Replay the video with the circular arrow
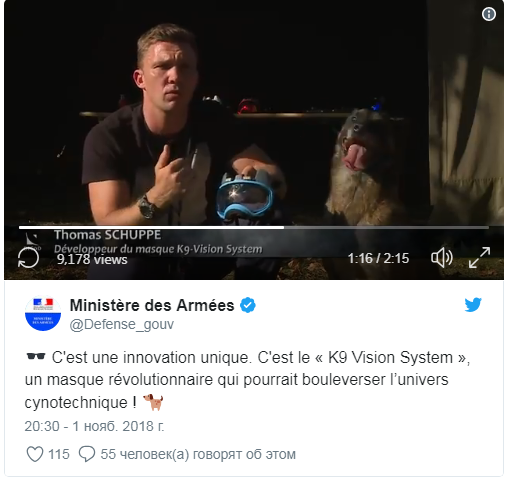This screenshot has height=477, width=506. click(28, 258)
